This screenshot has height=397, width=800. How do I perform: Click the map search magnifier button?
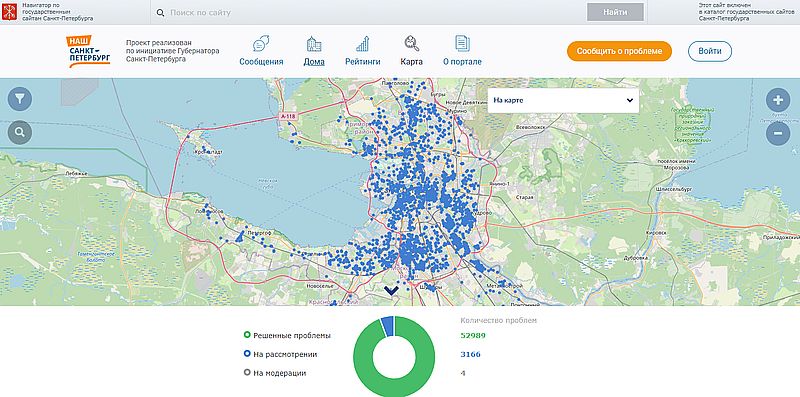click(20, 132)
